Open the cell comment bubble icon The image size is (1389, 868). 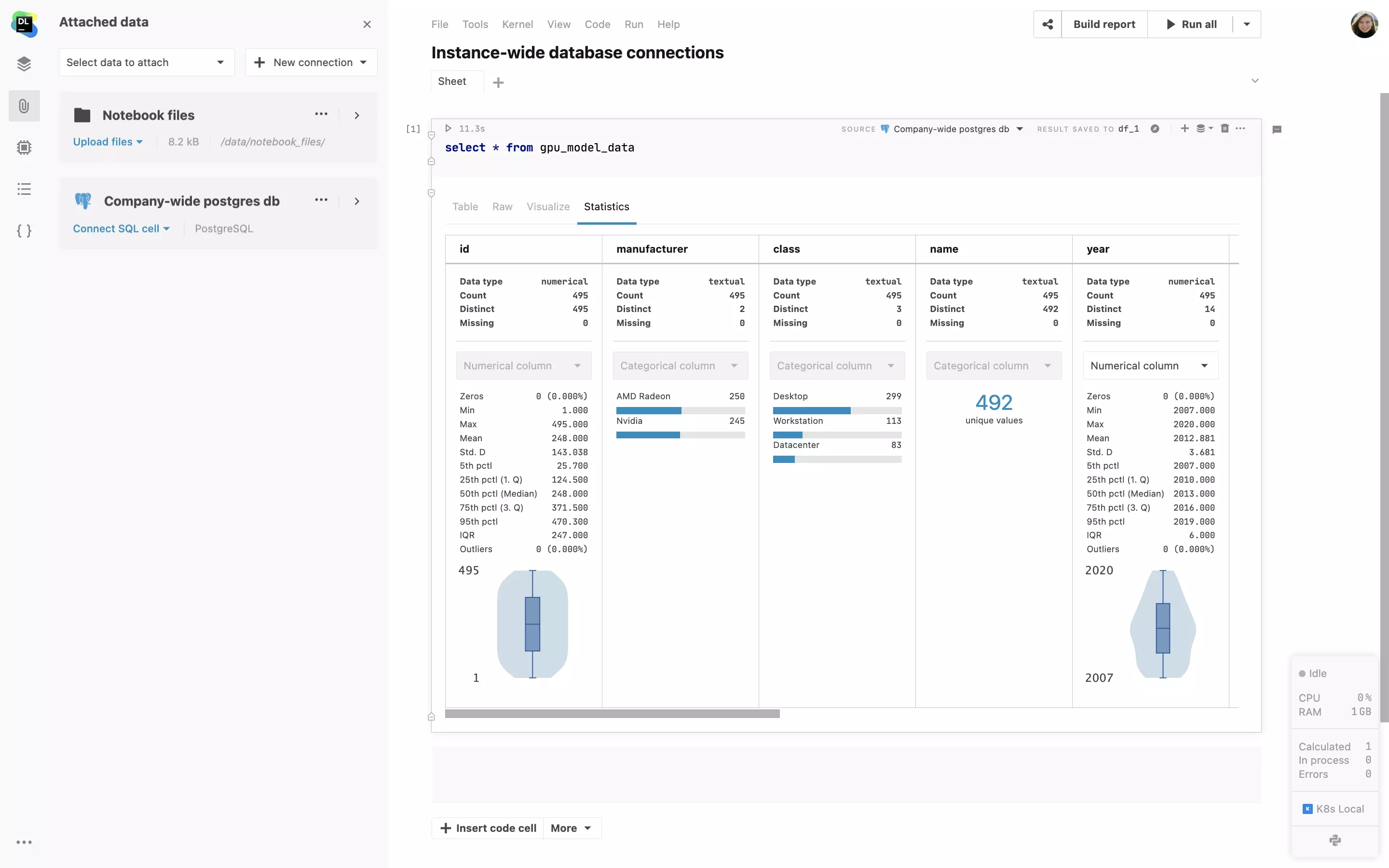tap(1277, 130)
